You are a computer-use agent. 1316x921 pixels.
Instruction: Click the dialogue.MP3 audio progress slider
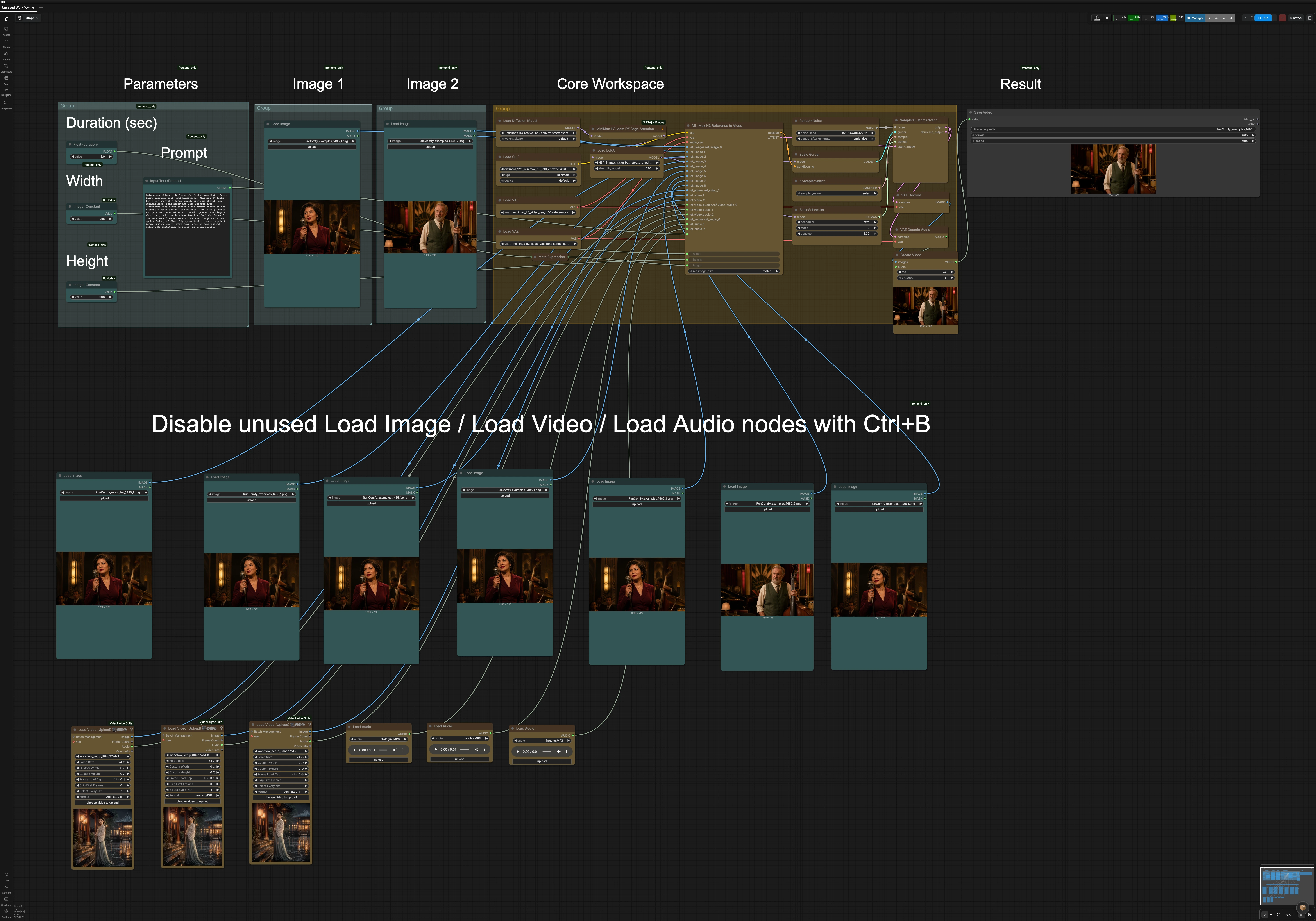(x=383, y=750)
